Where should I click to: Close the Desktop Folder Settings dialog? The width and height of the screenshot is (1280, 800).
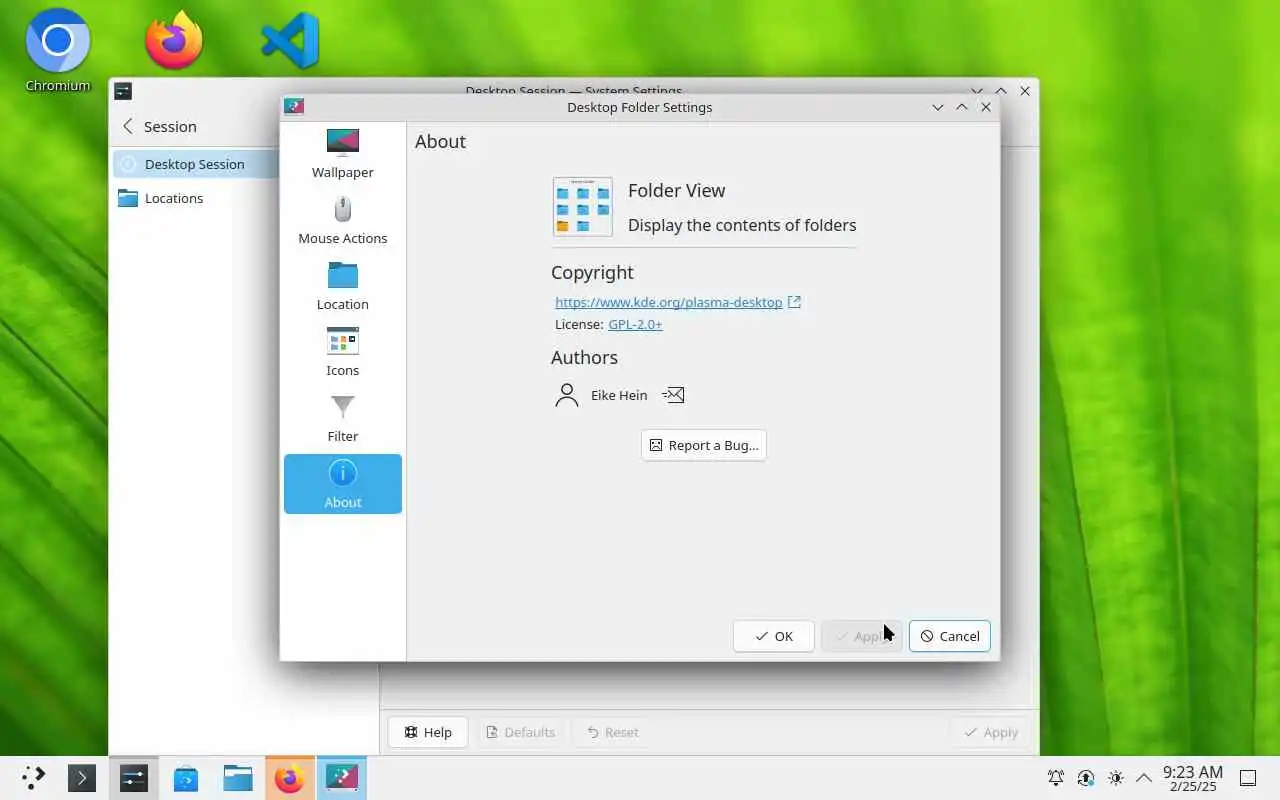[986, 107]
